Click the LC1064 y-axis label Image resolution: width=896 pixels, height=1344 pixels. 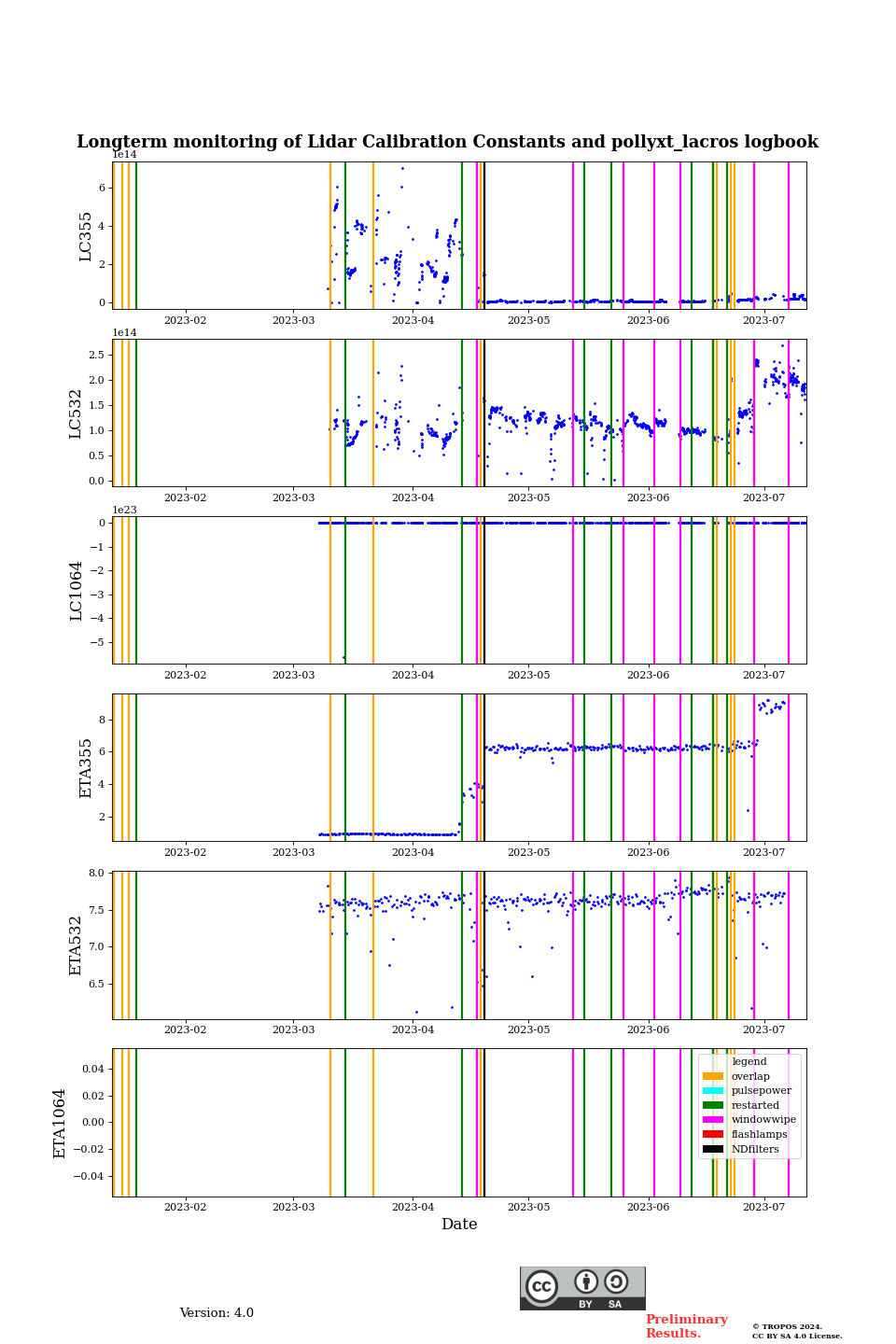point(77,591)
